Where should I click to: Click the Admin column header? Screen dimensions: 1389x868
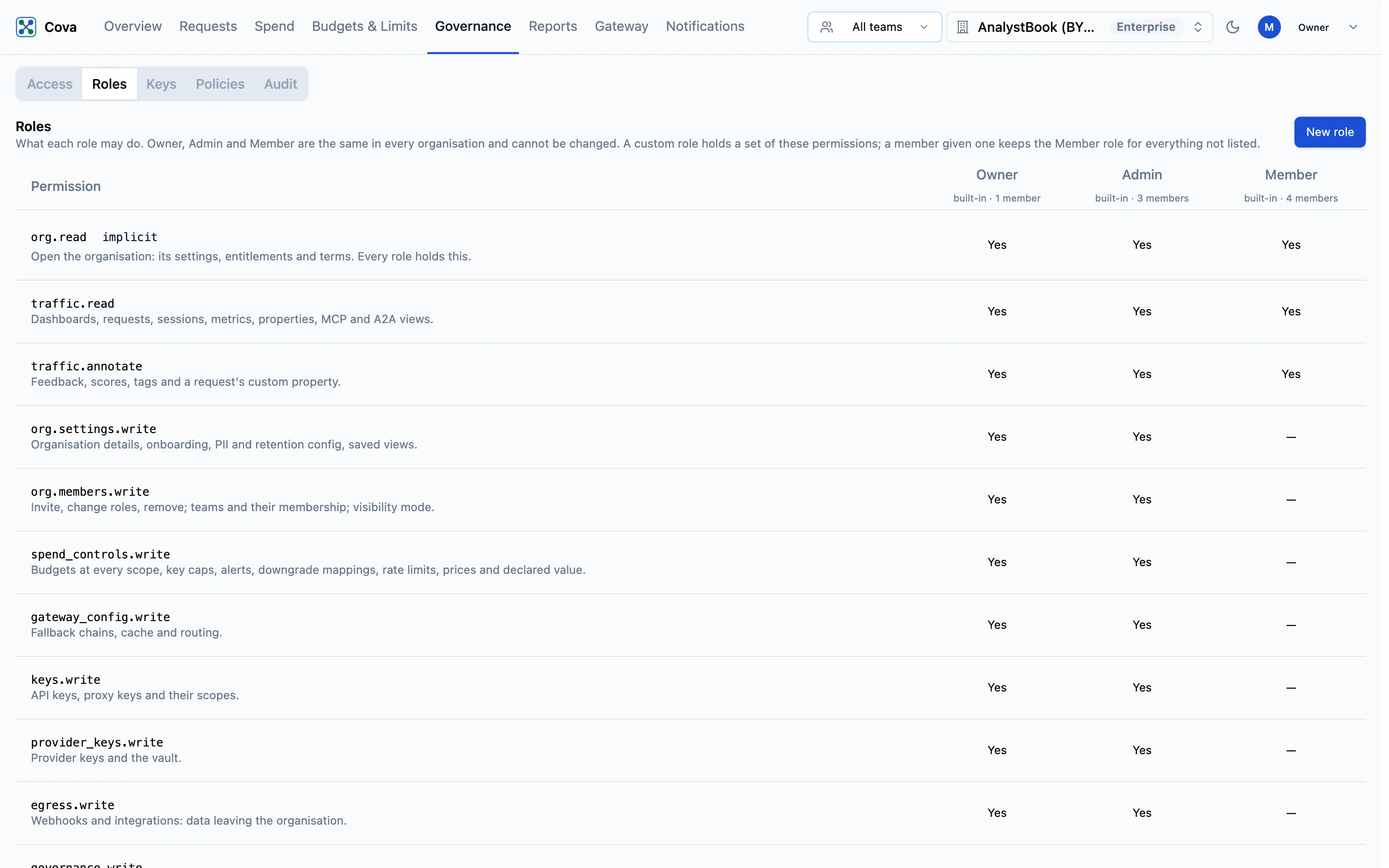tap(1142, 175)
